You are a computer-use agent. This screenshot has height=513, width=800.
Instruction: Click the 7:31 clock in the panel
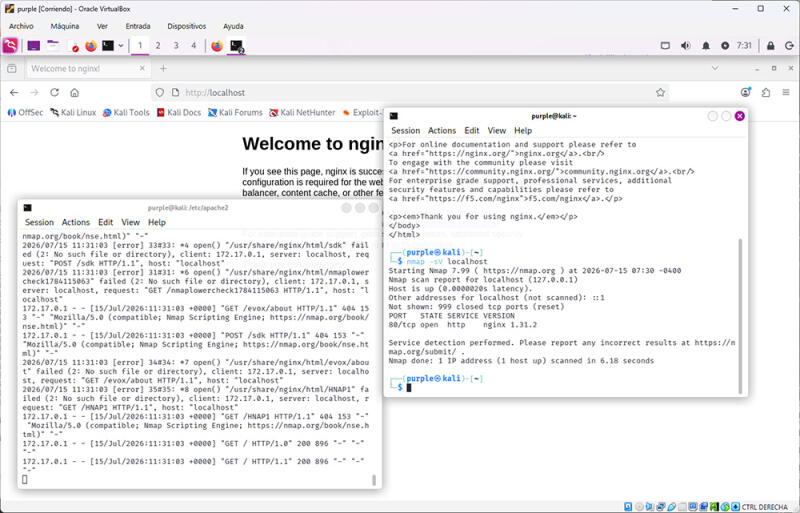[744, 45]
